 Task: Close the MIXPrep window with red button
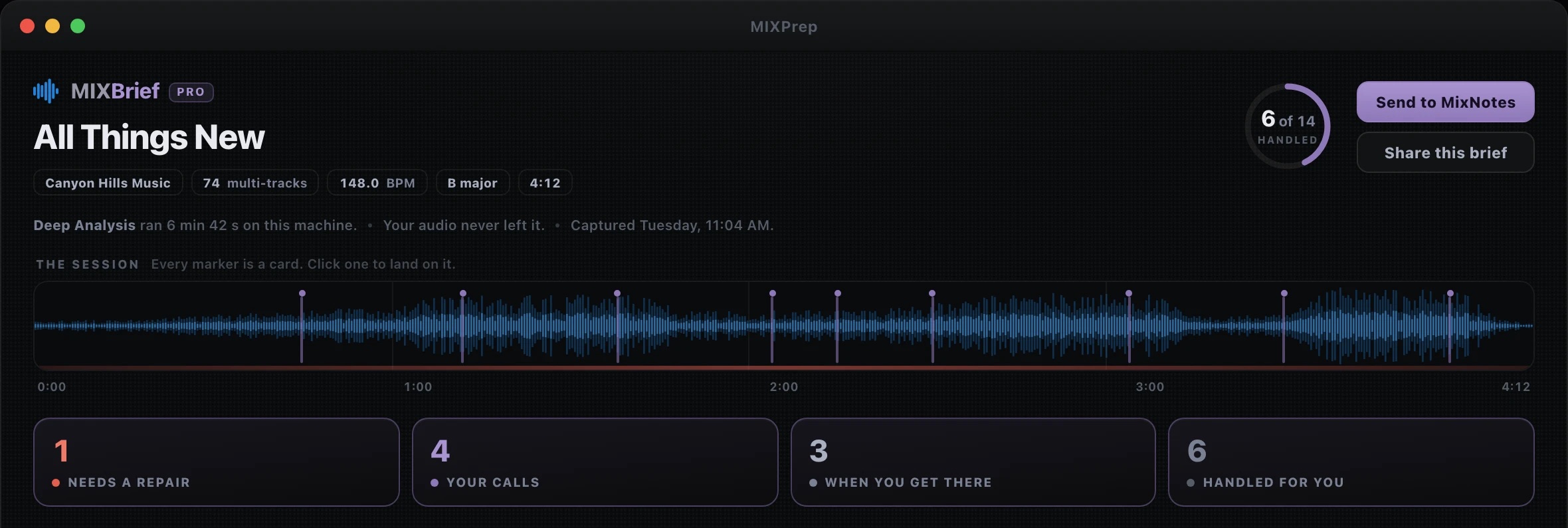[x=27, y=26]
